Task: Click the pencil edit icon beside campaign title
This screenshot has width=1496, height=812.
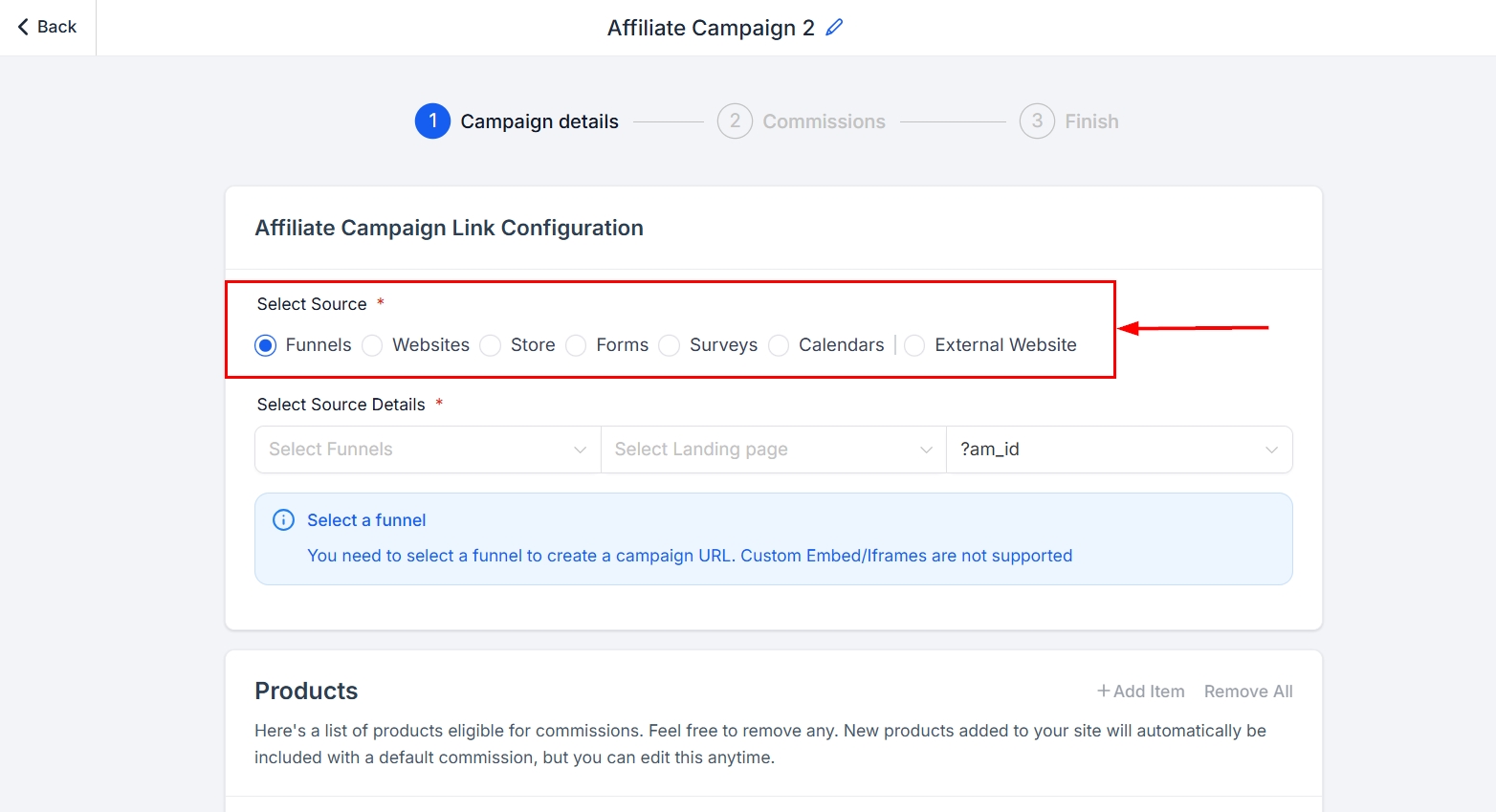Action: tap(834, 28)
